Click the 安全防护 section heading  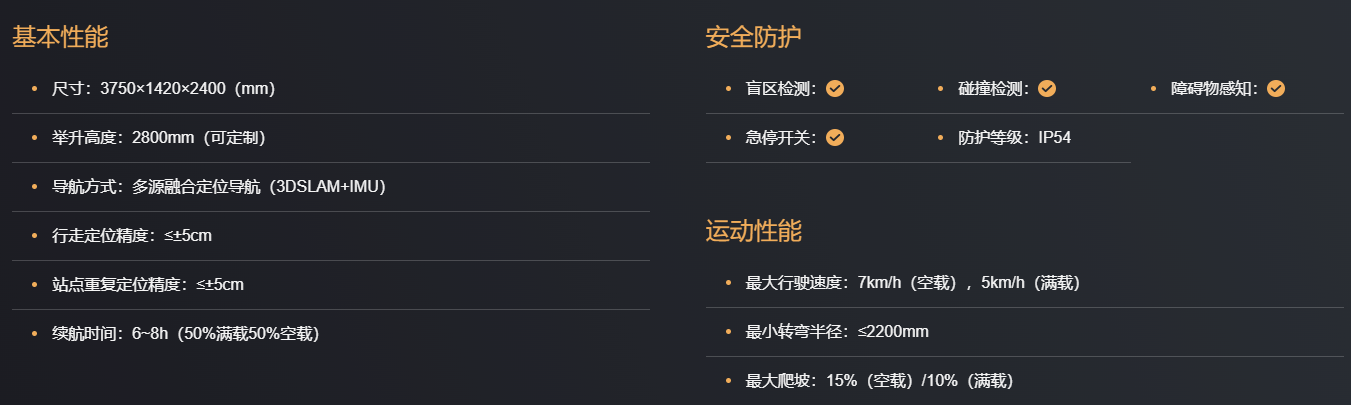click(753, 38)
